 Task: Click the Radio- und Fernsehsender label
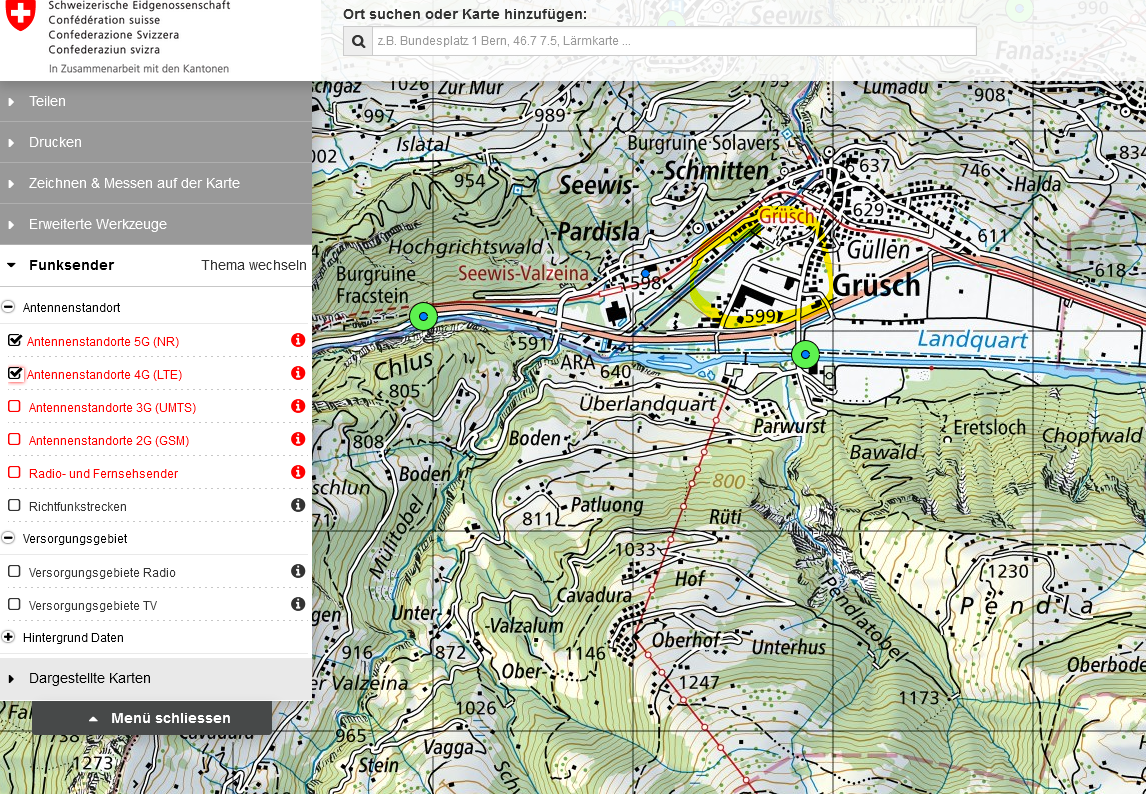click(x=103, y=474)
